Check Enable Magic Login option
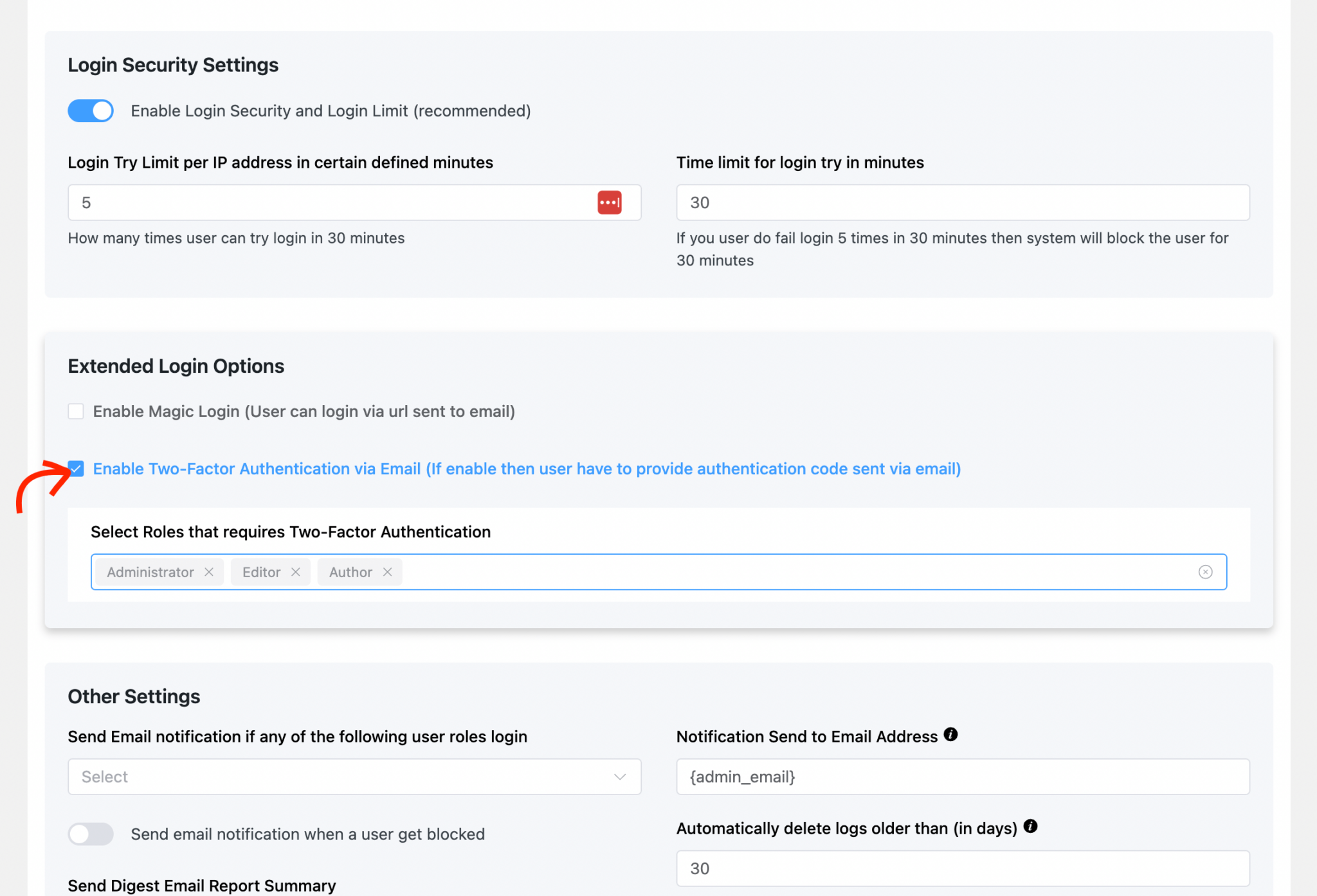This screenshot has width=1317, height=896. point(75,411)
